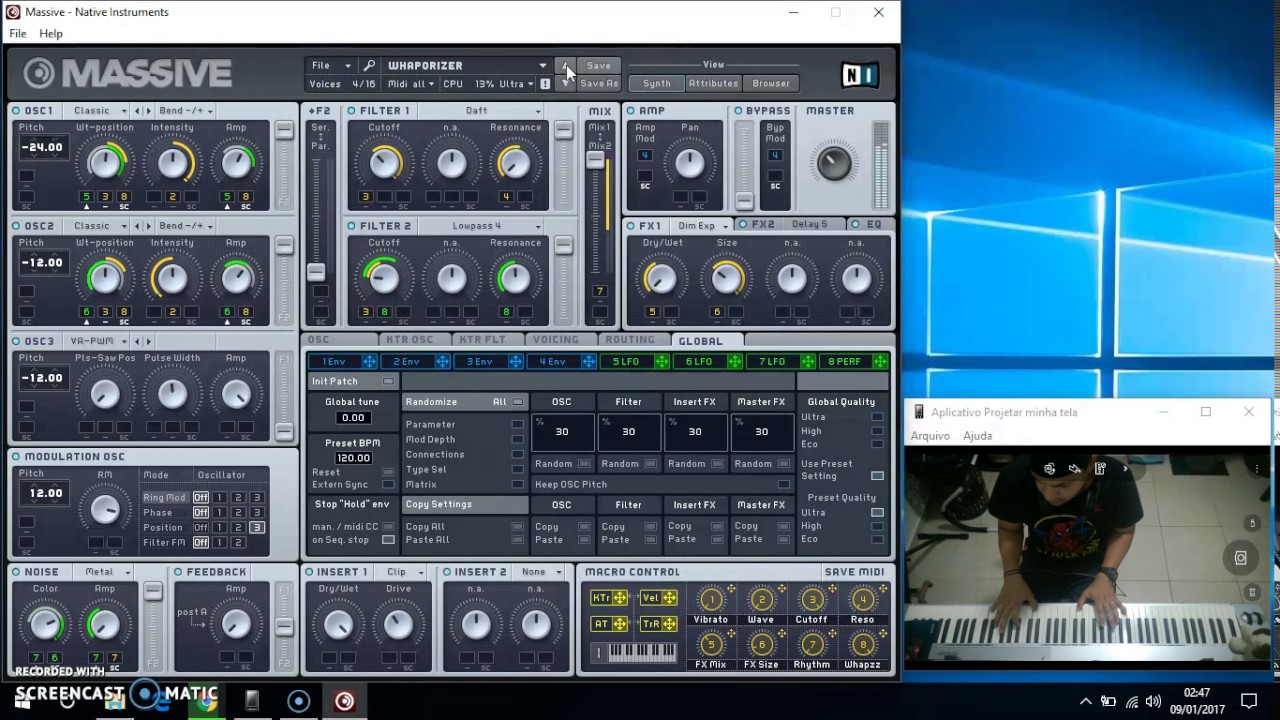Screen dimensions: 1280x720
Task: Click the Master volume knob
Action: 833,162
